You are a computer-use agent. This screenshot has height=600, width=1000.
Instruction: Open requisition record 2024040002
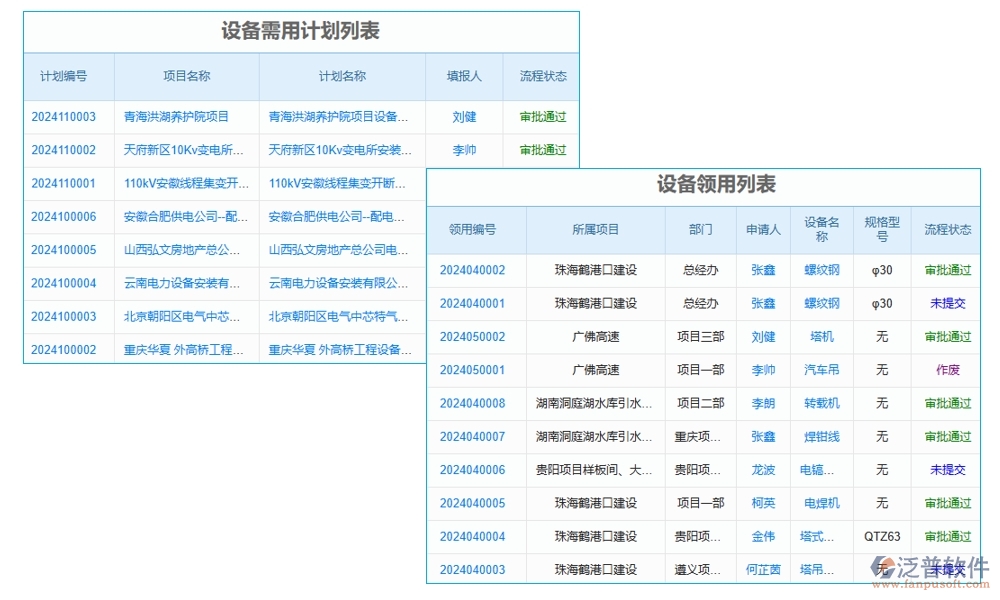pos(473,270)
